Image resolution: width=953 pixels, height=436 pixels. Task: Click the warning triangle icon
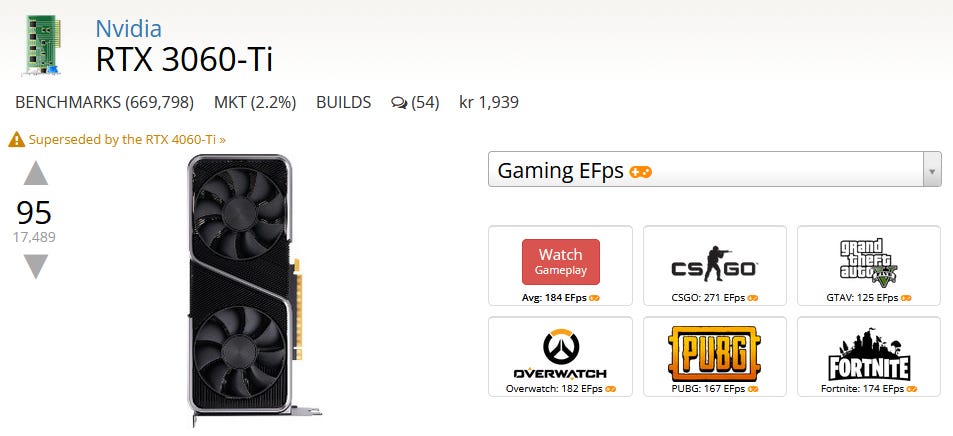pos(16,139)
